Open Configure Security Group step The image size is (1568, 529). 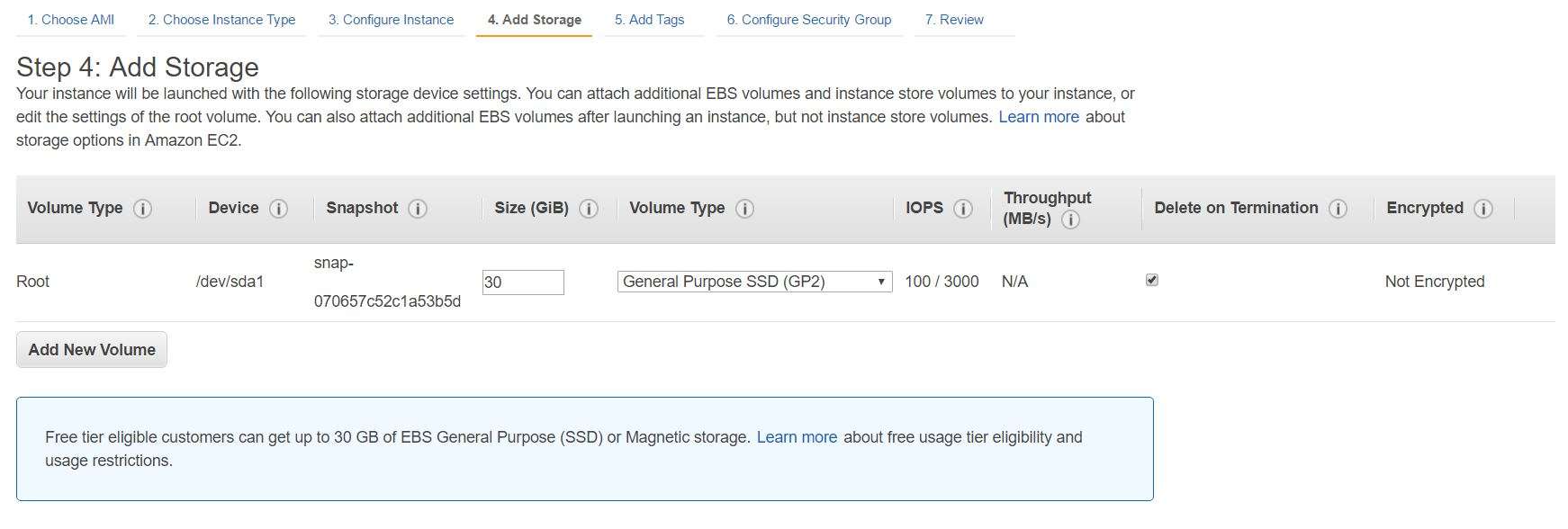click(808, 20)
